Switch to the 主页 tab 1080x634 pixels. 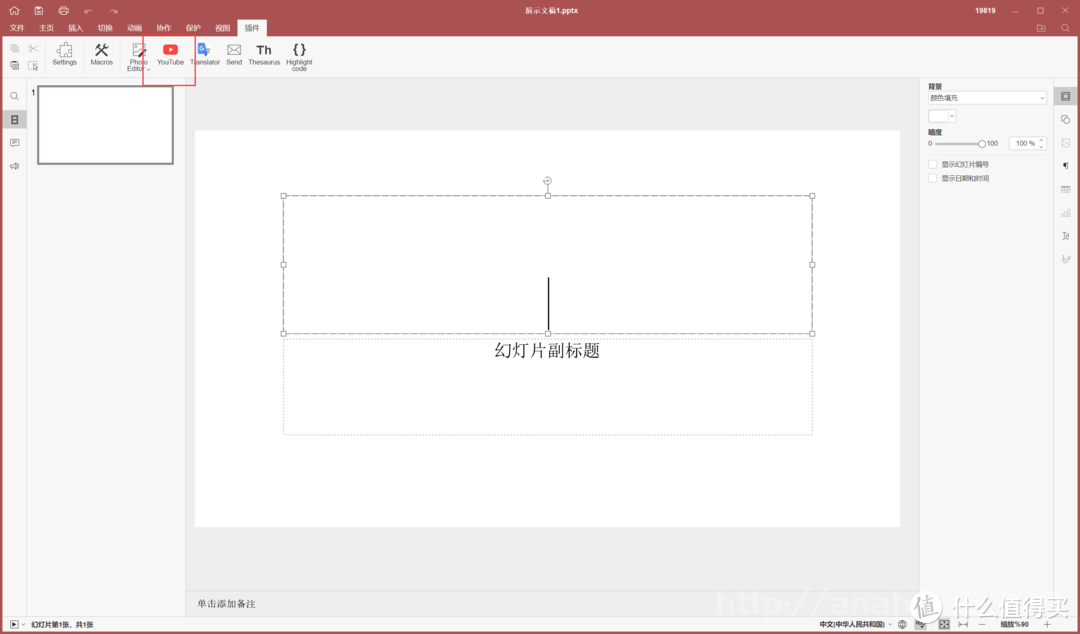pyautogui.click(x=46, y=28)
